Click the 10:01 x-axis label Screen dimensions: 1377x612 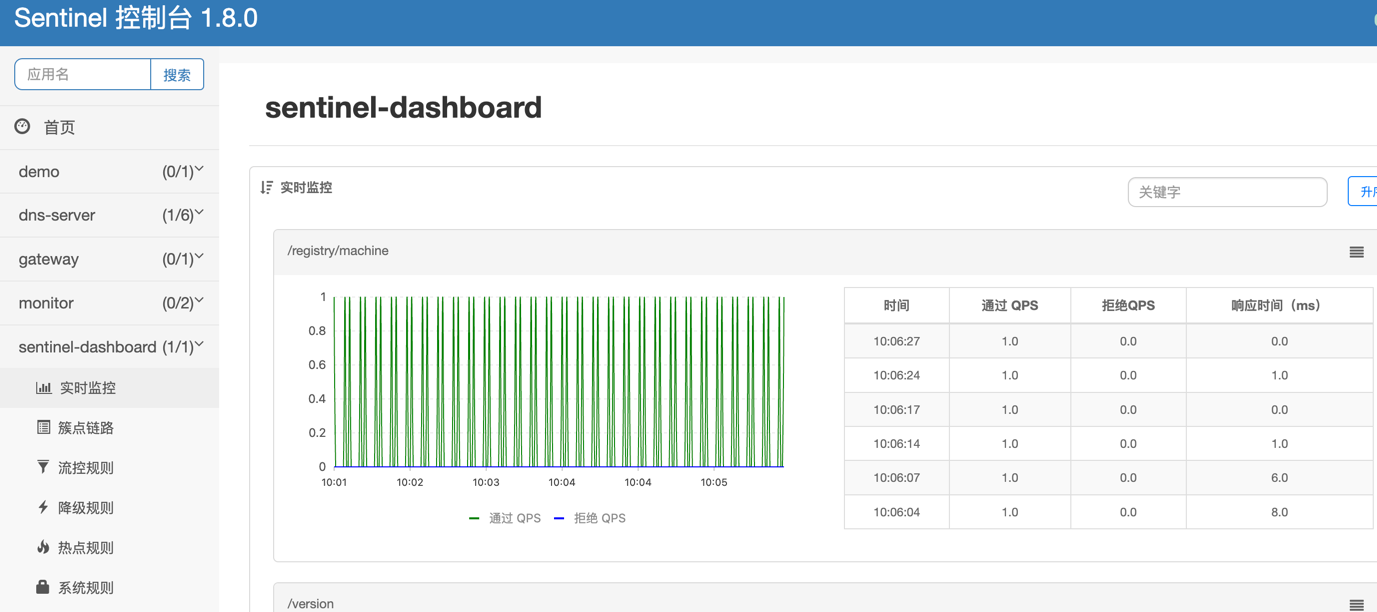coord(334,482)
